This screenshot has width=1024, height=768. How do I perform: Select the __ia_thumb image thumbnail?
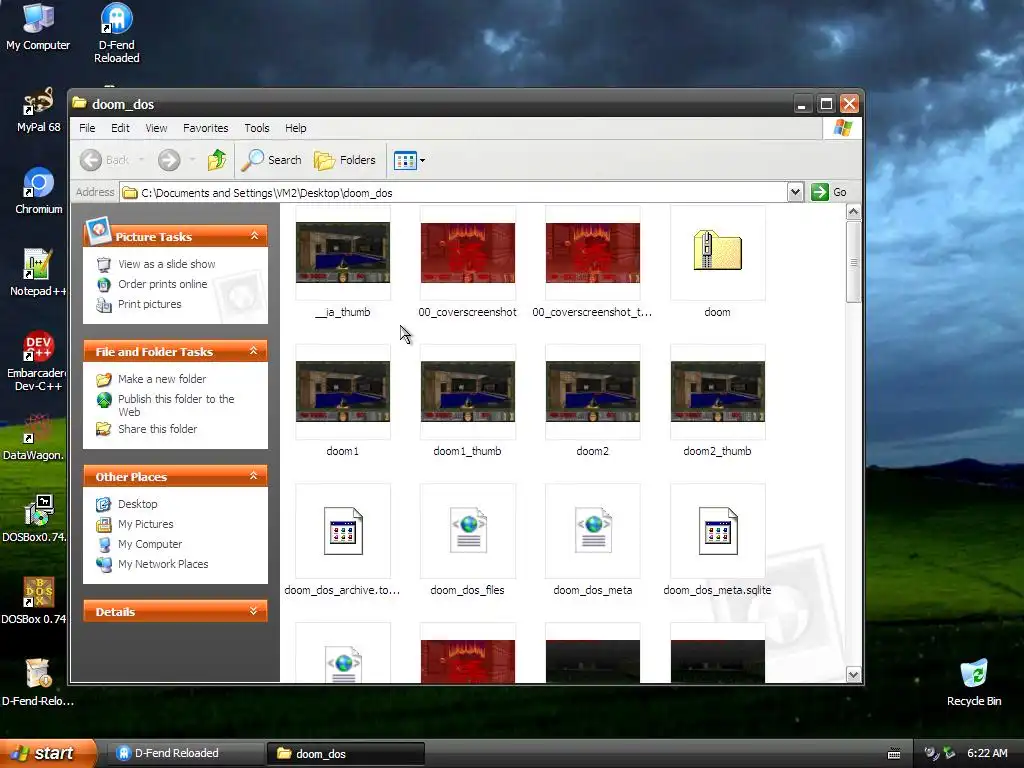coord(343,253)
